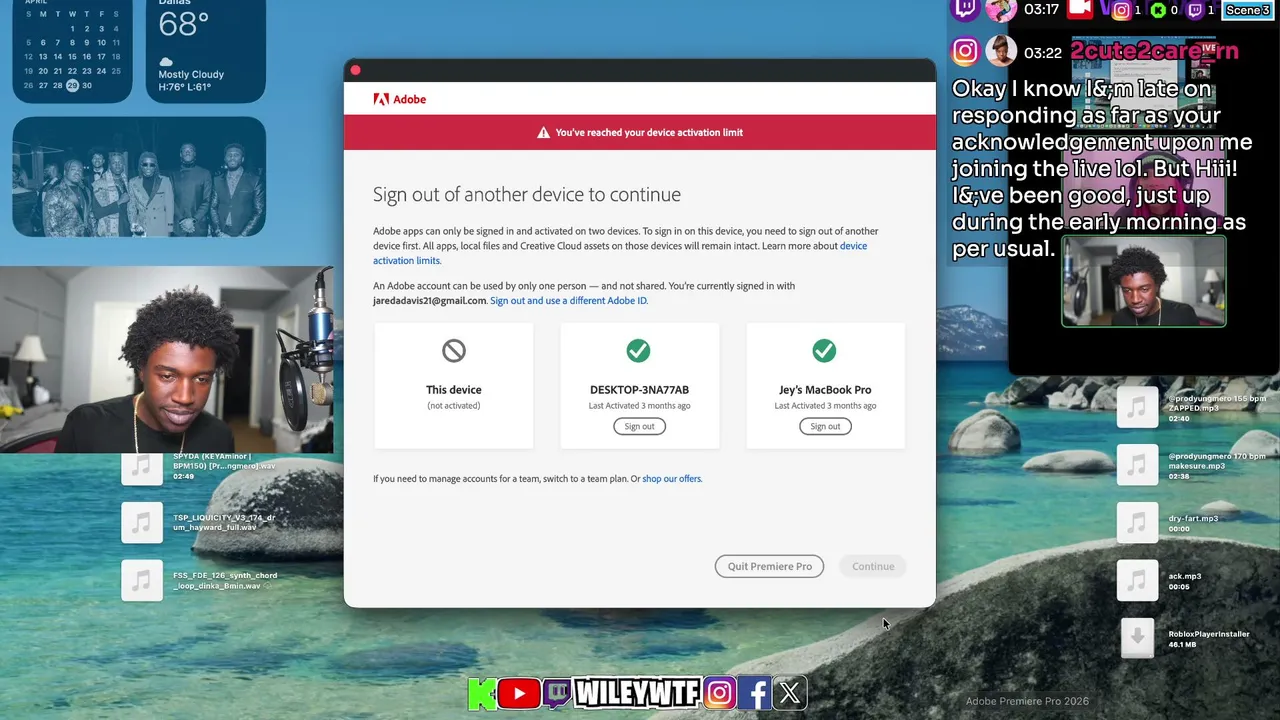Select the TSP_LIQUICITY_V3_174 drum wav file icon
Viewport: 1280px width, 720px height.
tap(142, 522)
